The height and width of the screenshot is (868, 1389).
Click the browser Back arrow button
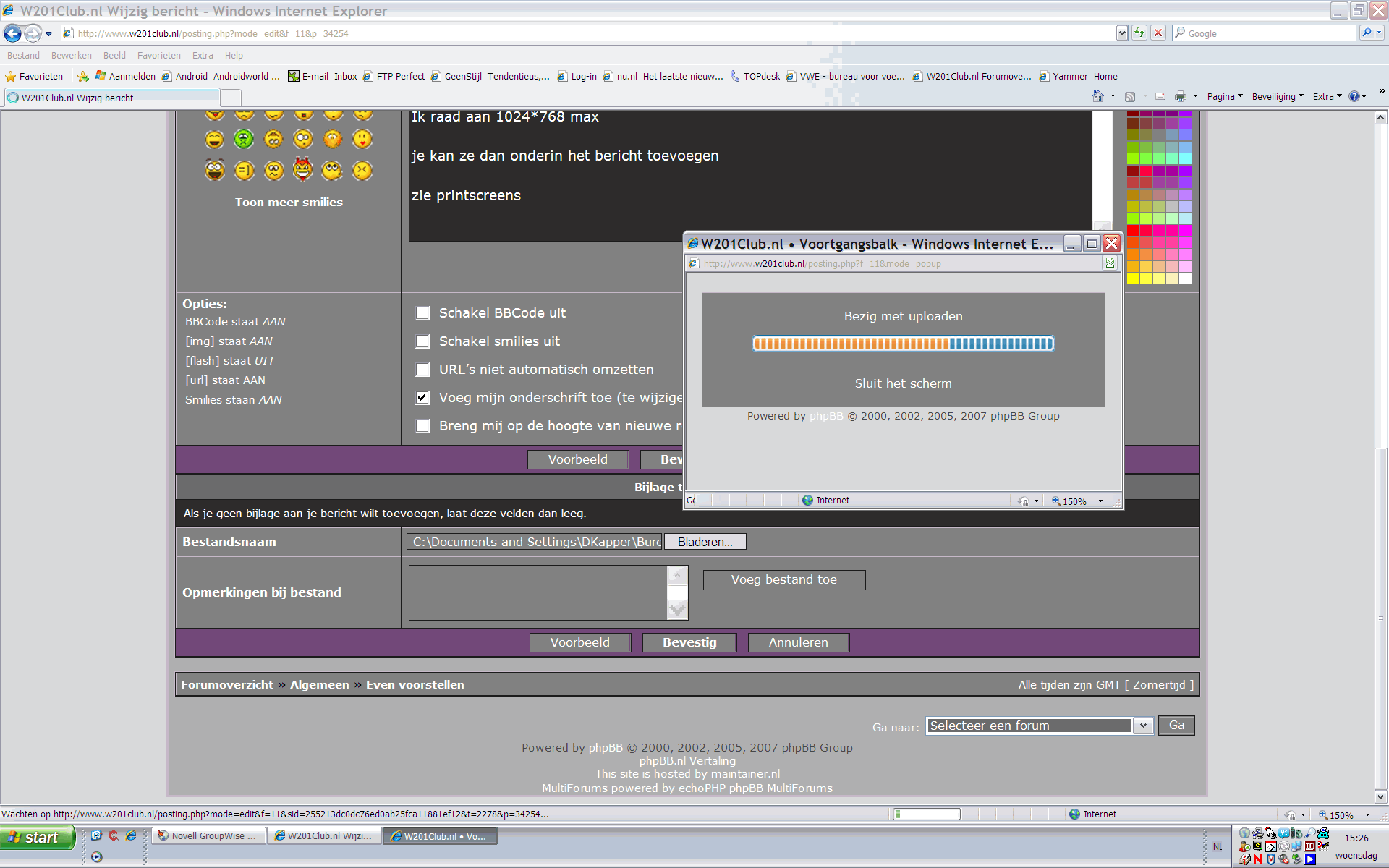coord(12,33)
